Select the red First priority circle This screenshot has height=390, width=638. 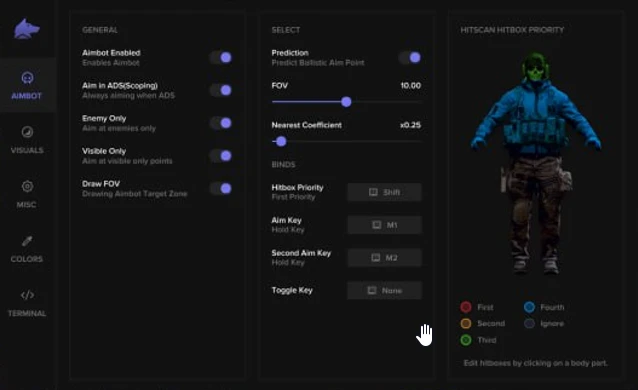pyautogui.click(x=466, y=307)
